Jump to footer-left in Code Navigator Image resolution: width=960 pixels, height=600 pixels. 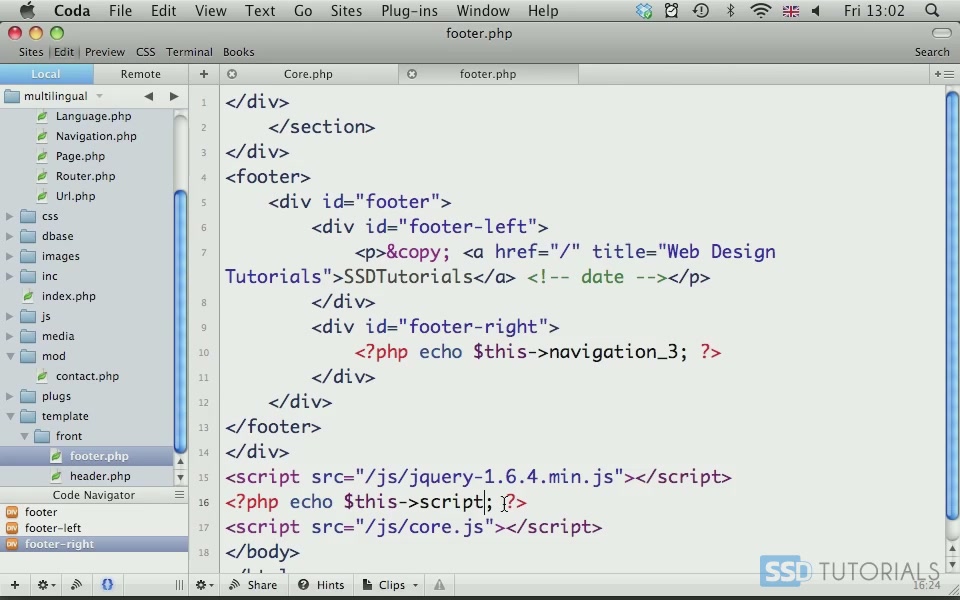click(x=53, y=528)
